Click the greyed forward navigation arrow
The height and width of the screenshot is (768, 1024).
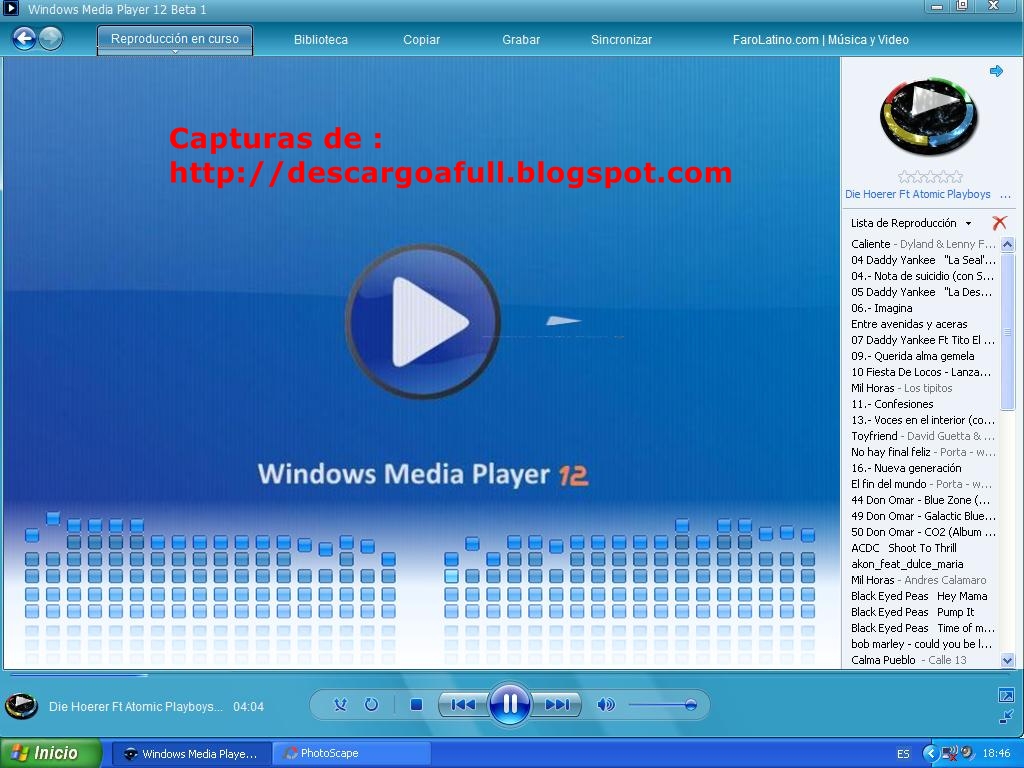click(50, 39)
